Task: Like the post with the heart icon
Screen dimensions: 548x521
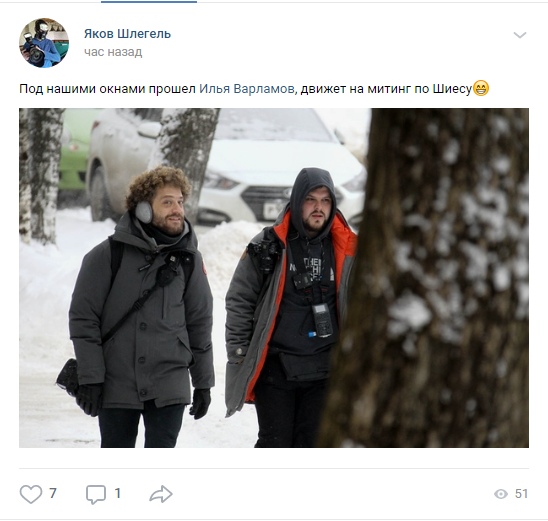Action: (x=31, y=494)
